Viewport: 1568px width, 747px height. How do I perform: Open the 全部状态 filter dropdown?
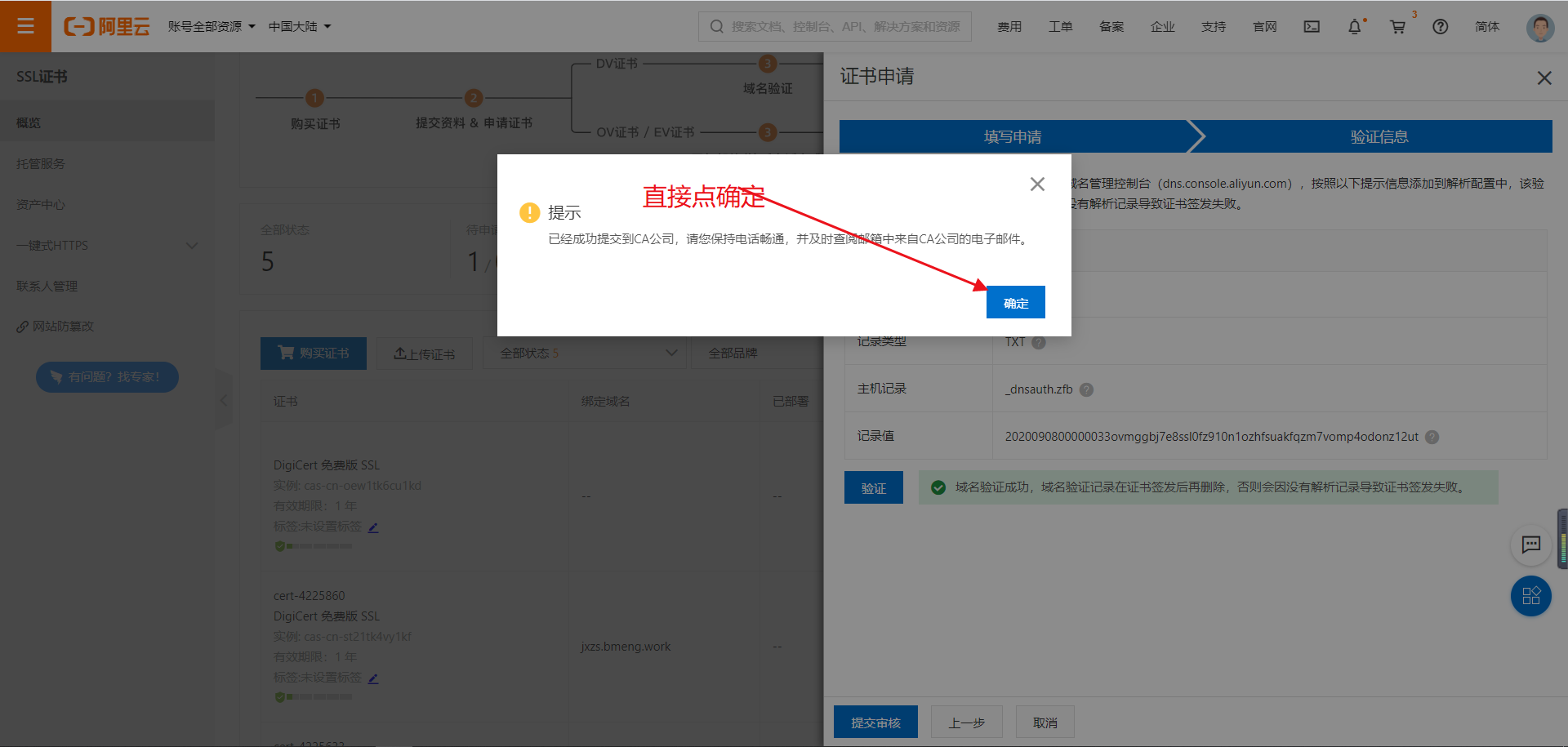click(588, 353)
